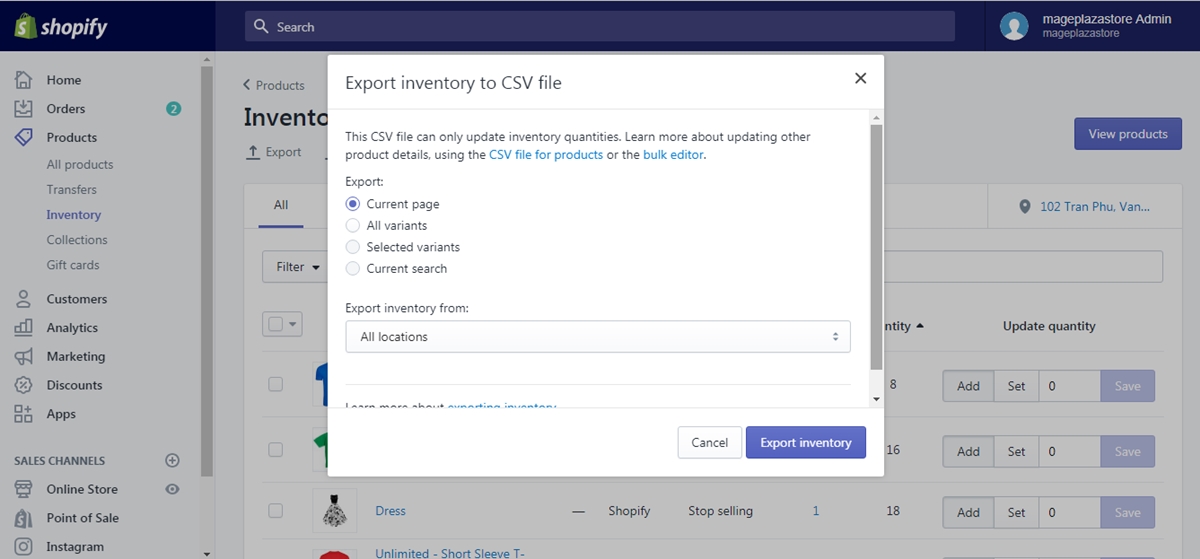Click Cancel in export dialog
The height and width of the screenshot is (559, 1200).
click(x=710, y=443)
